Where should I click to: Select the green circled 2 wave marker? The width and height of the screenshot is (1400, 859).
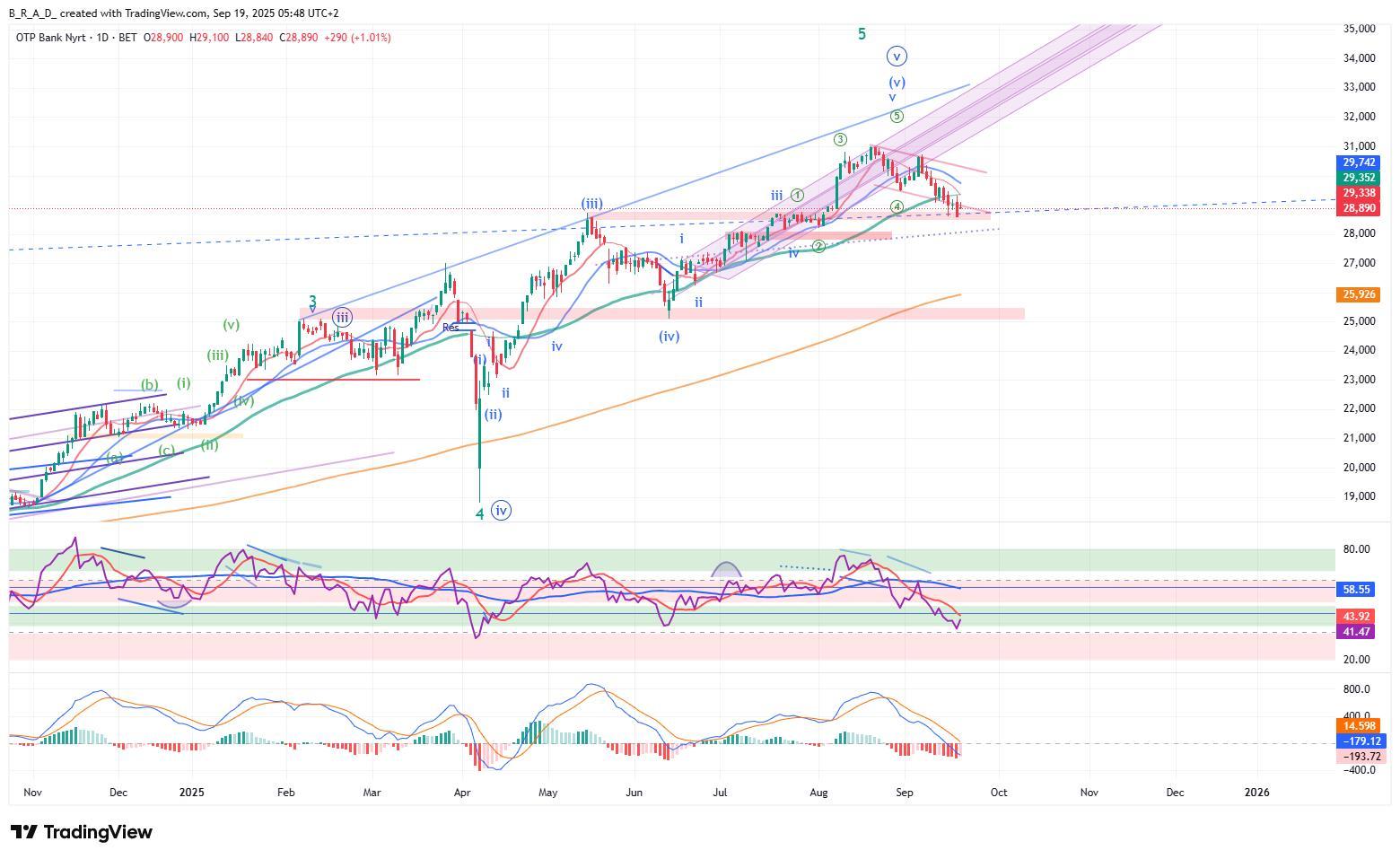point(818,246)
